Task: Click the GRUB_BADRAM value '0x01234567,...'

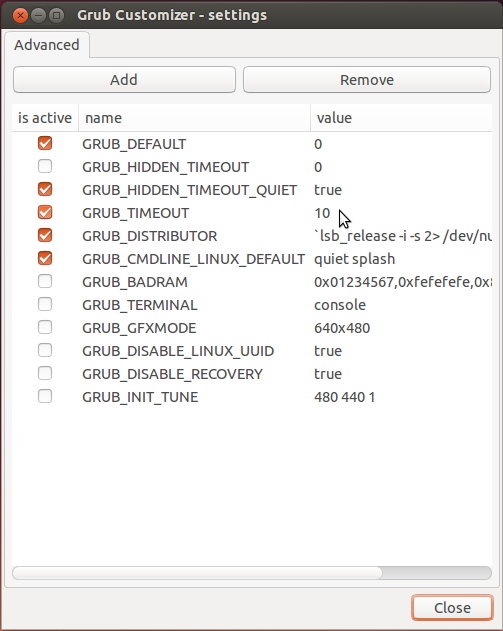Action: click(403, 282)
